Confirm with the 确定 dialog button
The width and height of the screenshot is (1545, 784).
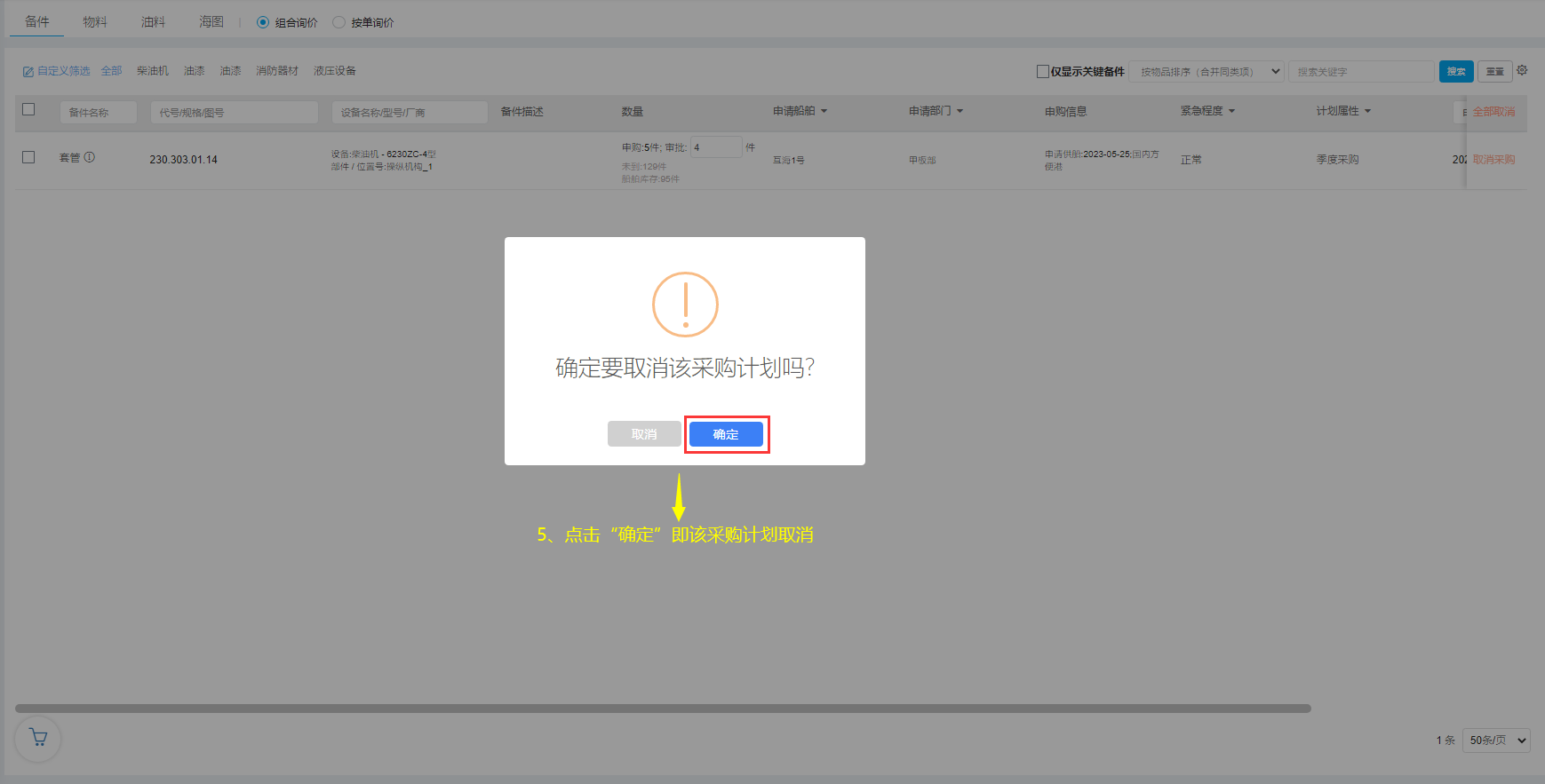click(x=726, y=434)
